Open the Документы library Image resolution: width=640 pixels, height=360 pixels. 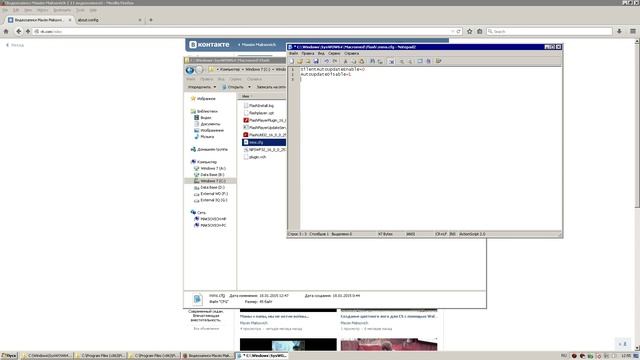[x=207, y=124]
